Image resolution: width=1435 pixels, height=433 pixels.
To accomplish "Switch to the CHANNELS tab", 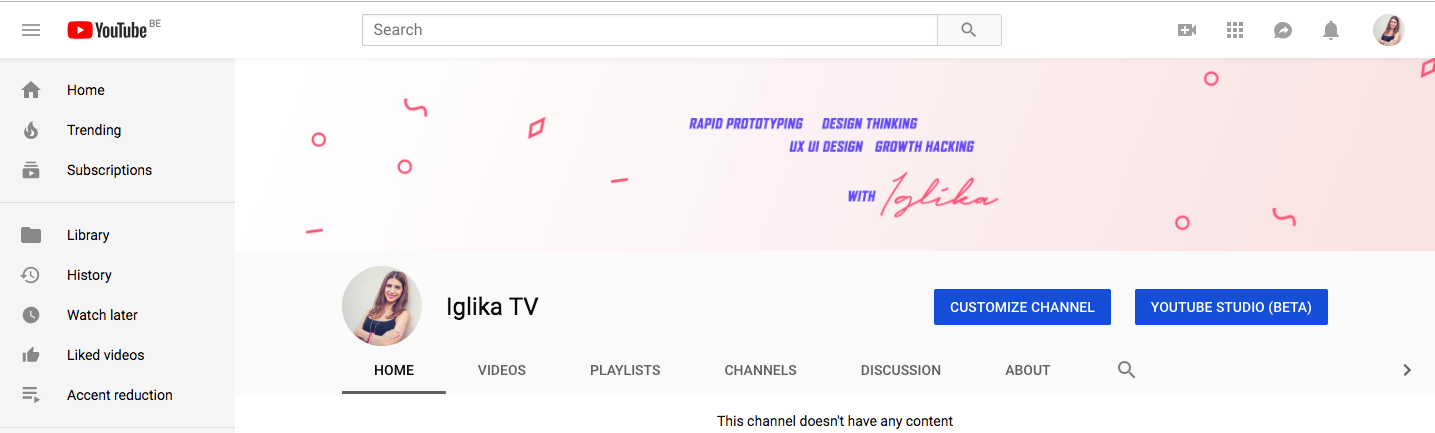I will (x=761, y=370).
